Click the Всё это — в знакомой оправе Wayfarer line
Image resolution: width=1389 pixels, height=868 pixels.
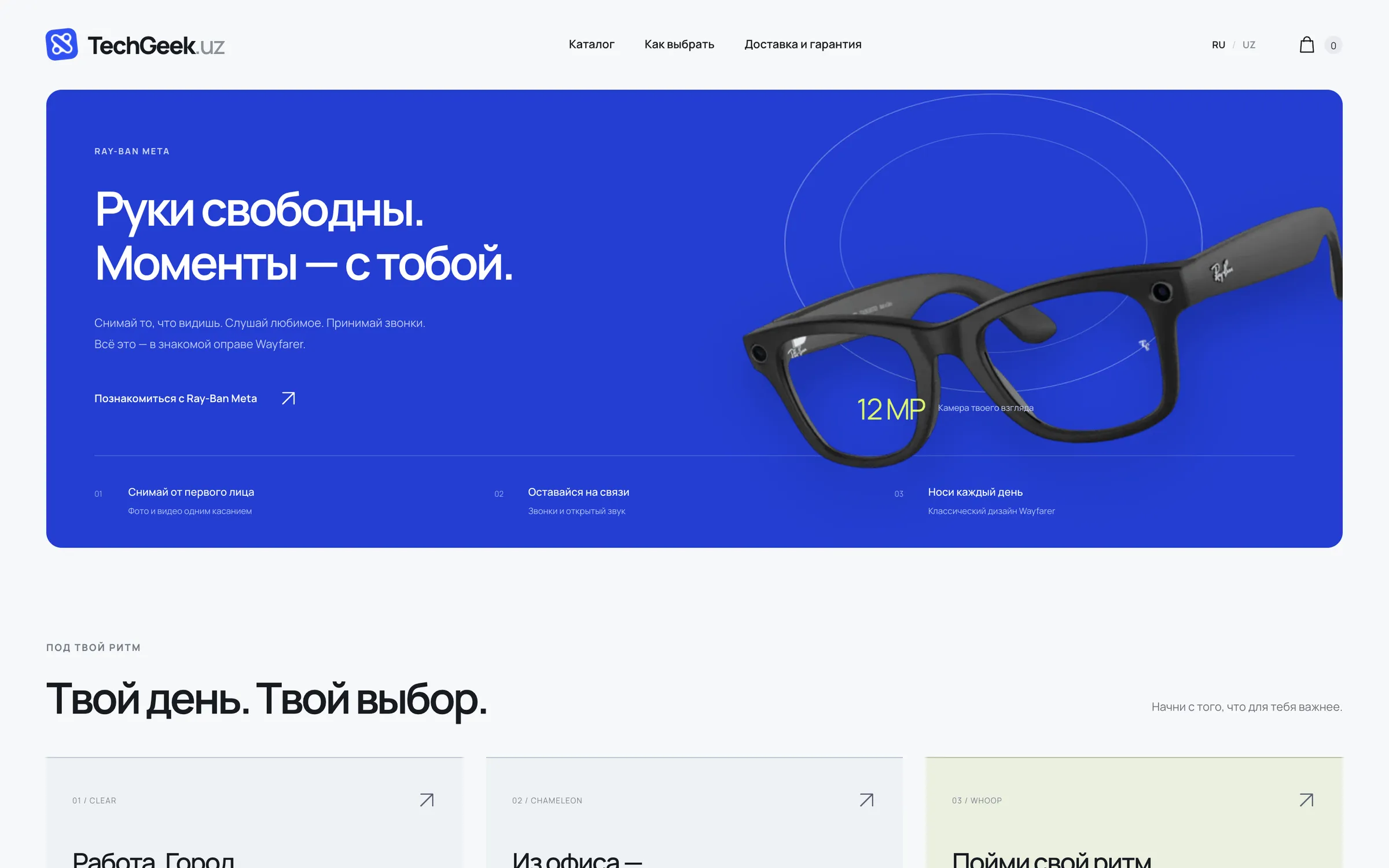200,344
